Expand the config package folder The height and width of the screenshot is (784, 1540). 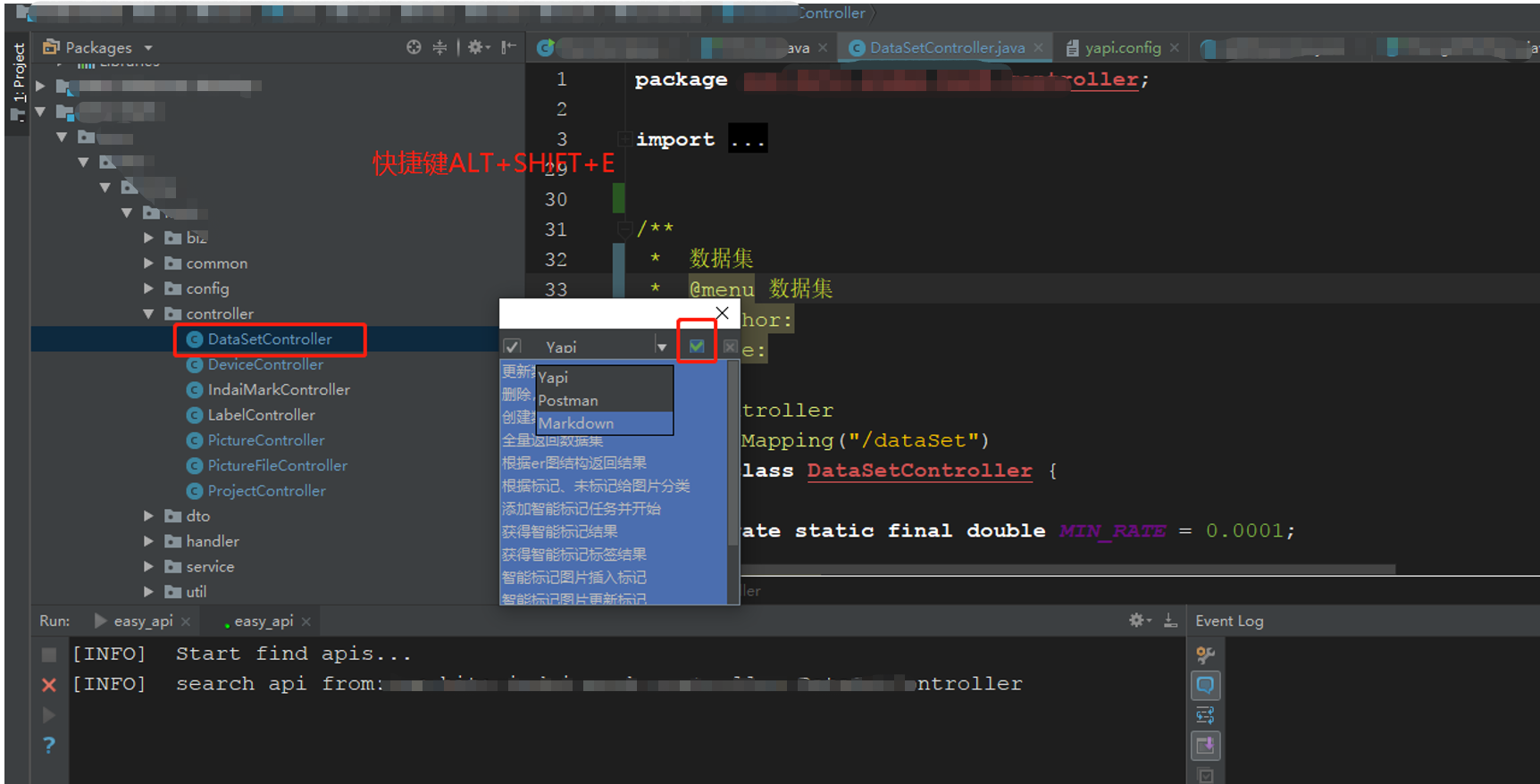[148, 288]
